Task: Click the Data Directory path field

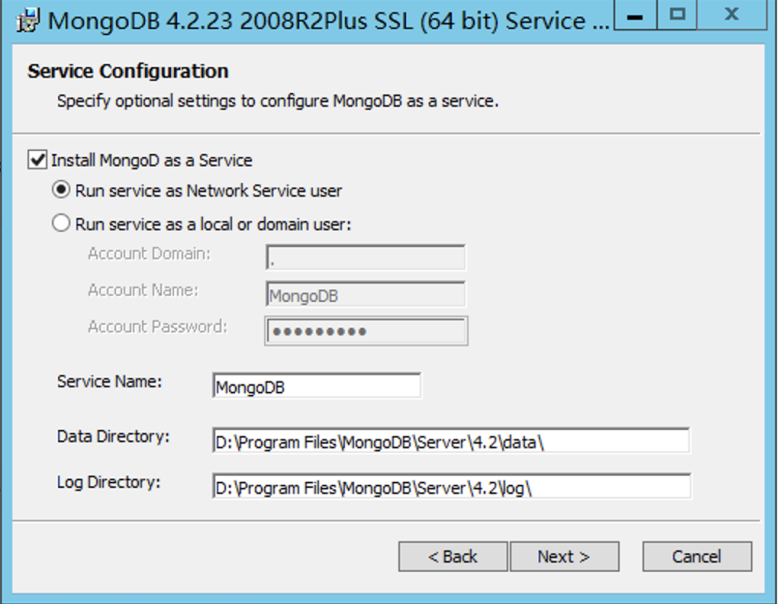Action: (450, 441)
